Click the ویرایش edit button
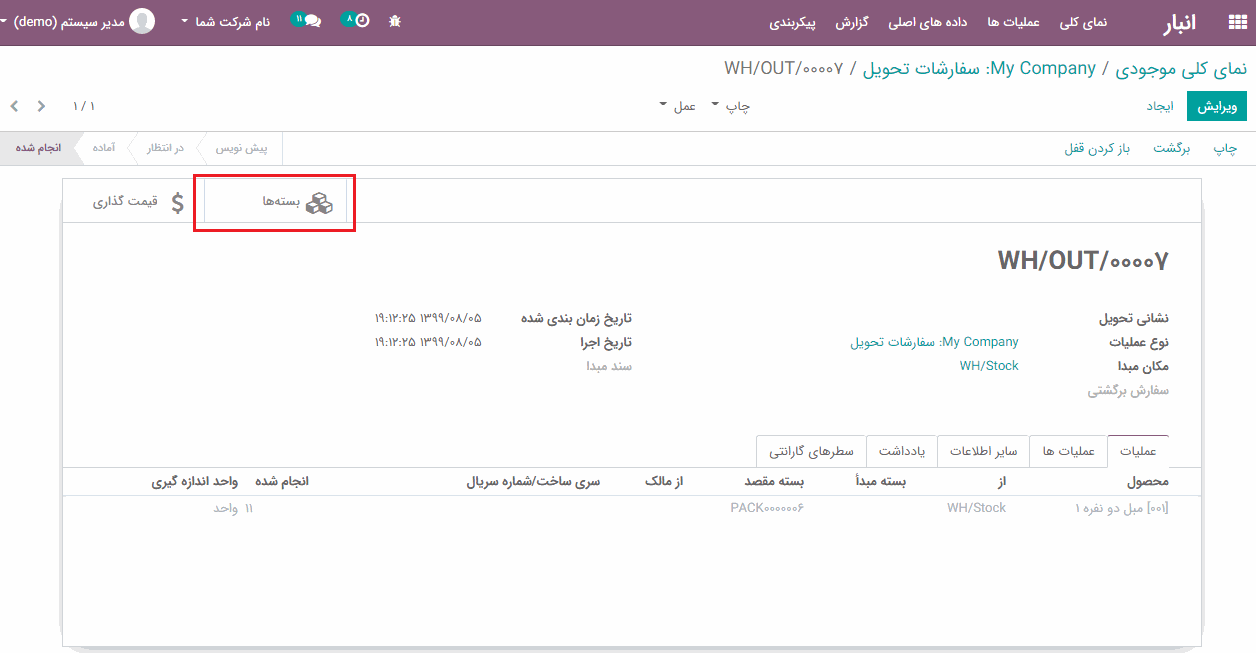The width and height of the screenshot is (1256, 653). tap(1217, 106)
